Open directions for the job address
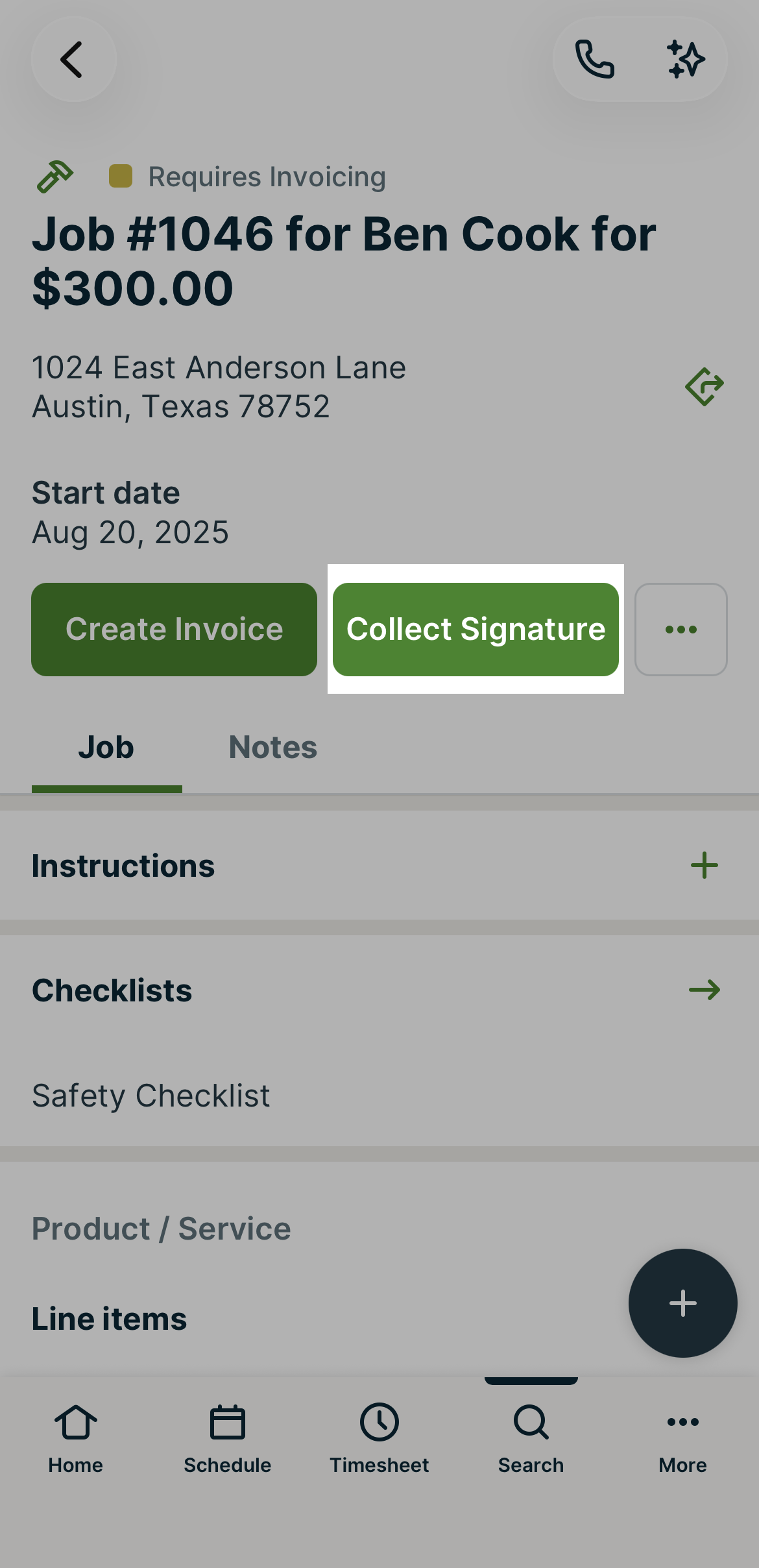Viewport: 759px width, 1568px height. coord(705,387)
